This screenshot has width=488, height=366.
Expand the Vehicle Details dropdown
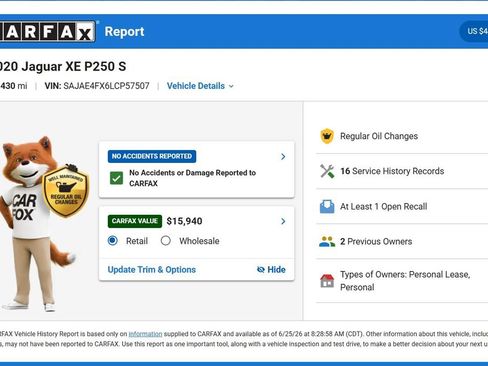click(x=200, y=86)
